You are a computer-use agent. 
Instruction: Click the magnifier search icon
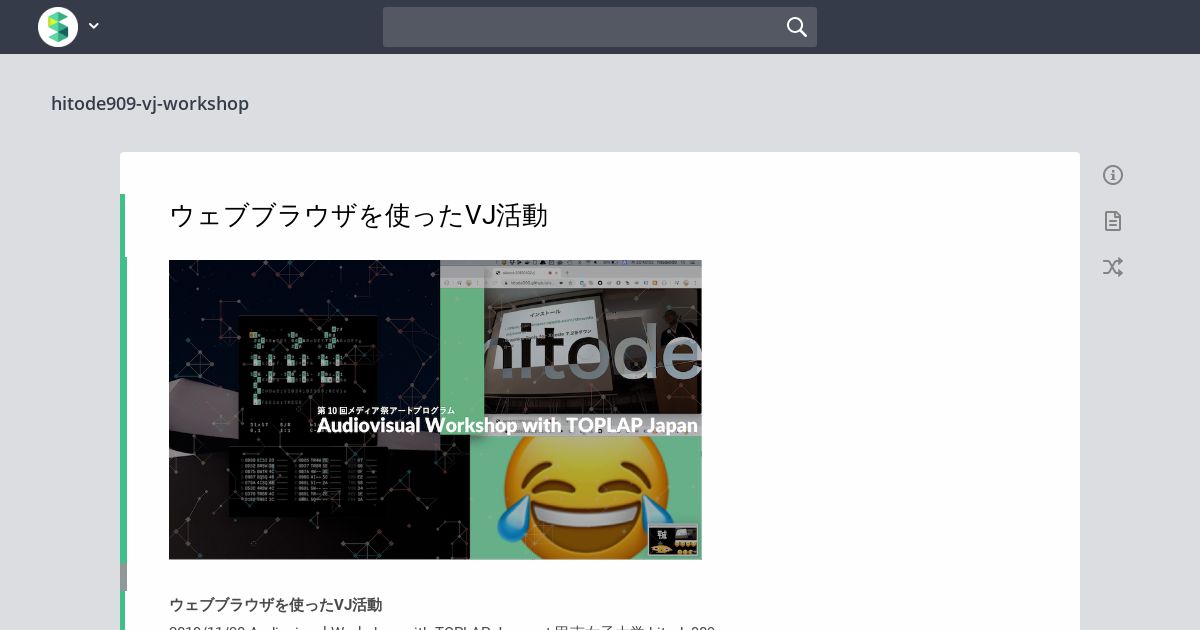click(796, 27)
